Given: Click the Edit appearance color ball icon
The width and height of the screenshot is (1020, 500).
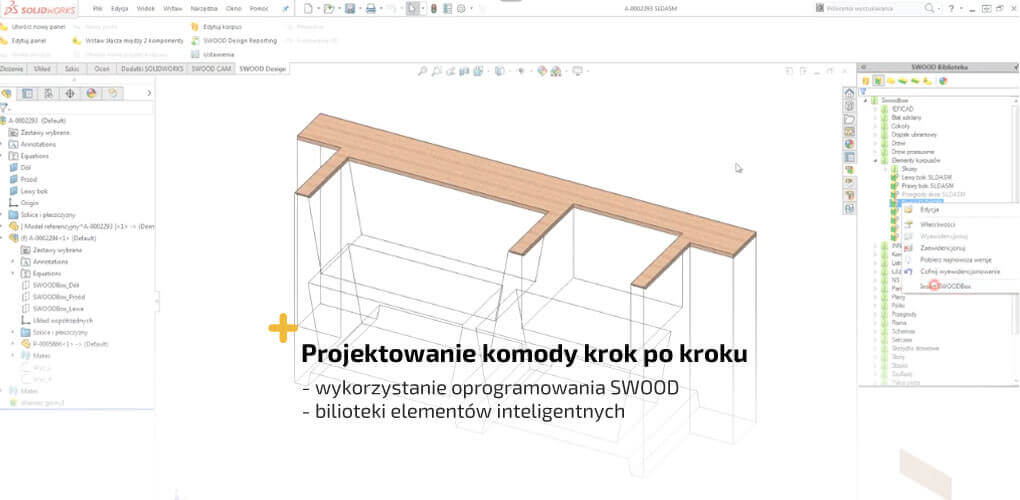Looking at the screenshot, I should (x=542, y=71).
